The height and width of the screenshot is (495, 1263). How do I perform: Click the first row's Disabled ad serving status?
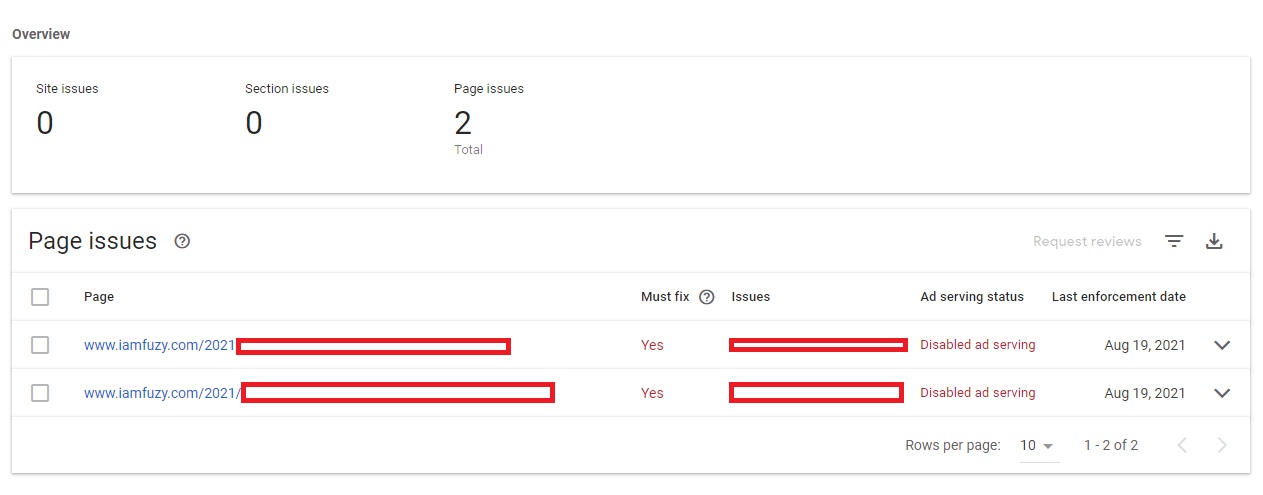[978, 345]
